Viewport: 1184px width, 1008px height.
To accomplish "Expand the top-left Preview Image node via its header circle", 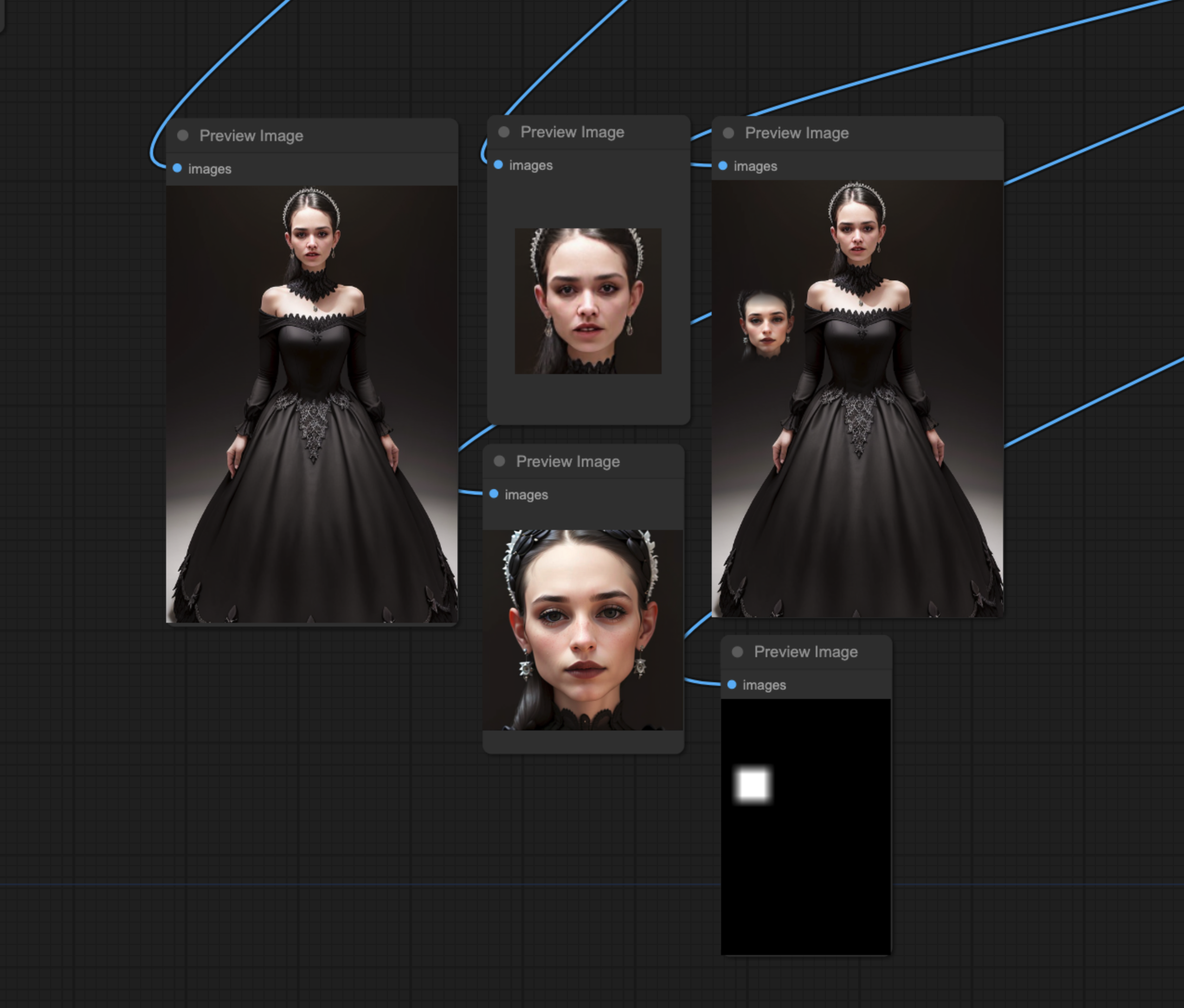I will (183, 136).
